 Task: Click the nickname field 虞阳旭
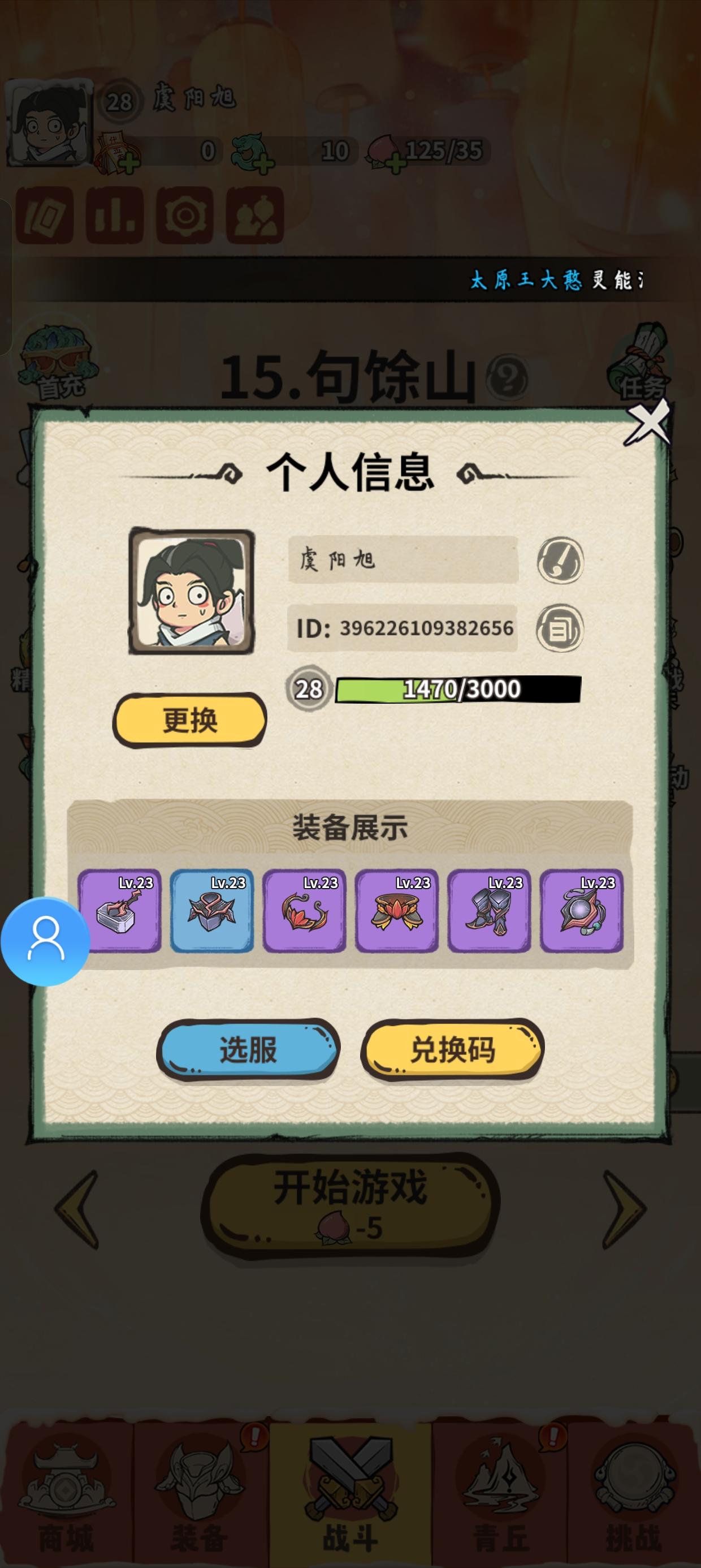point(403,559)
